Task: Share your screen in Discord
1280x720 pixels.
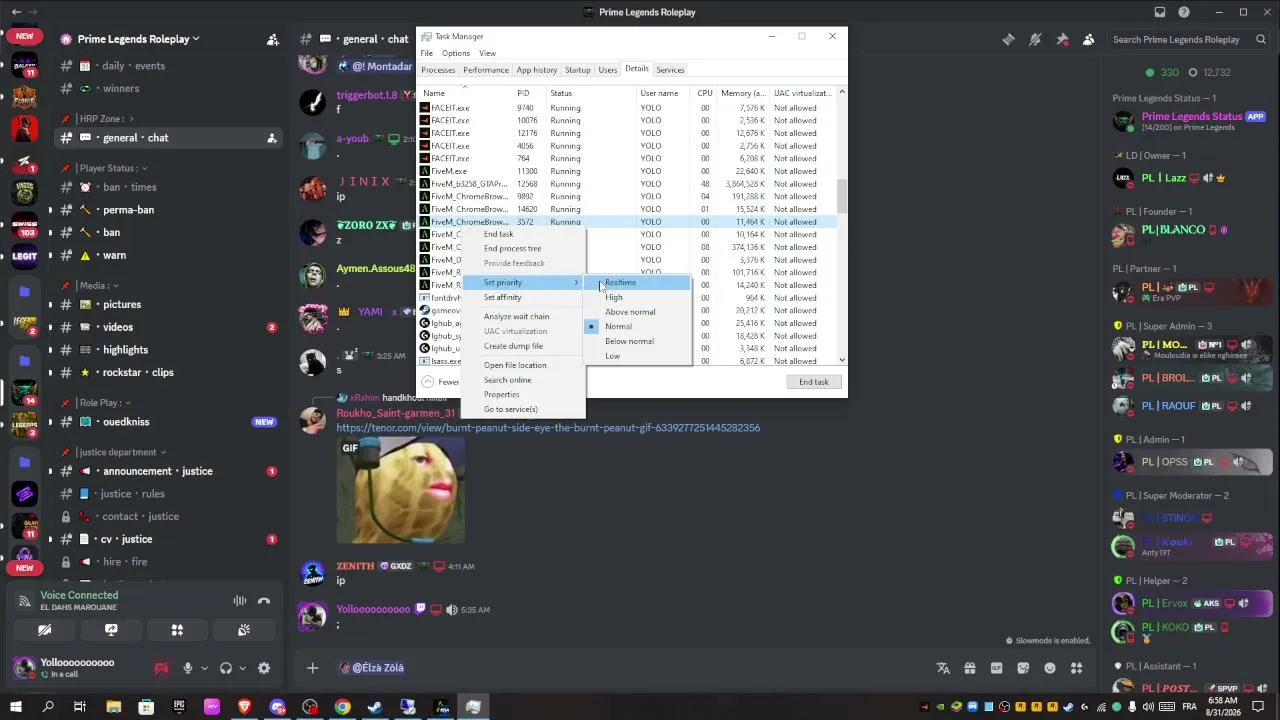Action: [111, 630]
